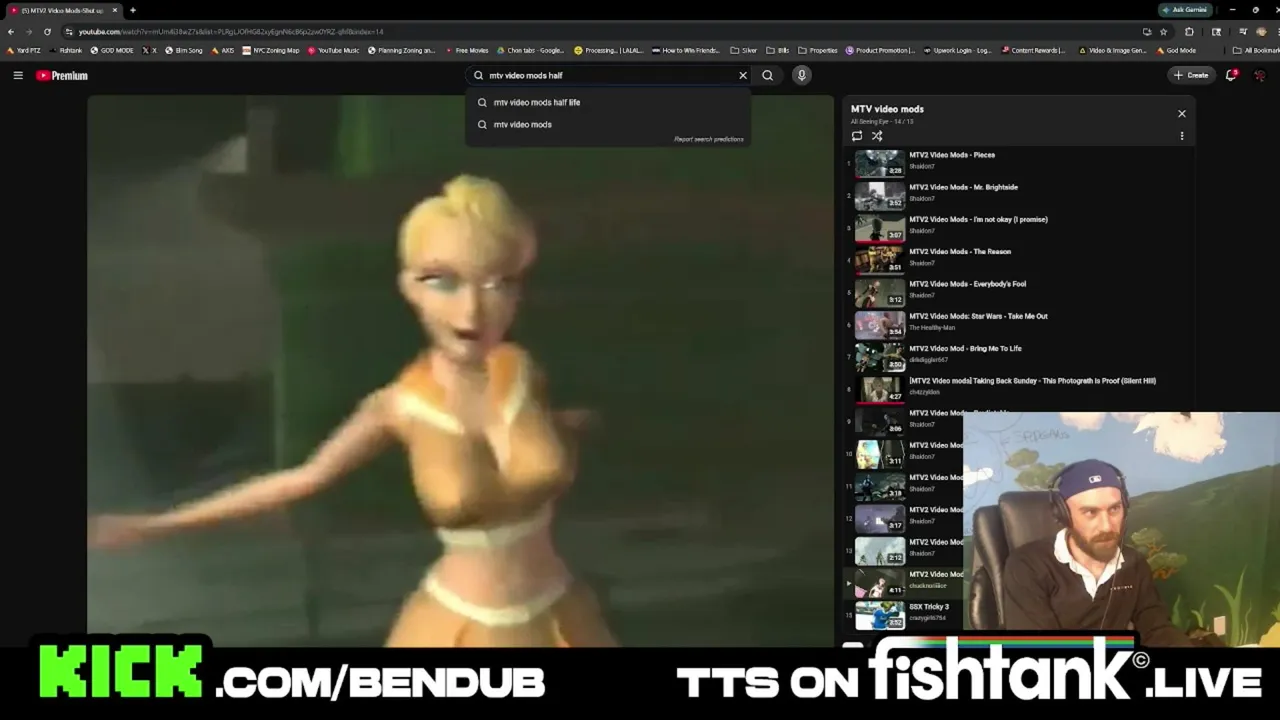The height and width of the screenshot is (720, 1280).
Task: Start voice search with microphone icon
Action: tap(801, 75)
